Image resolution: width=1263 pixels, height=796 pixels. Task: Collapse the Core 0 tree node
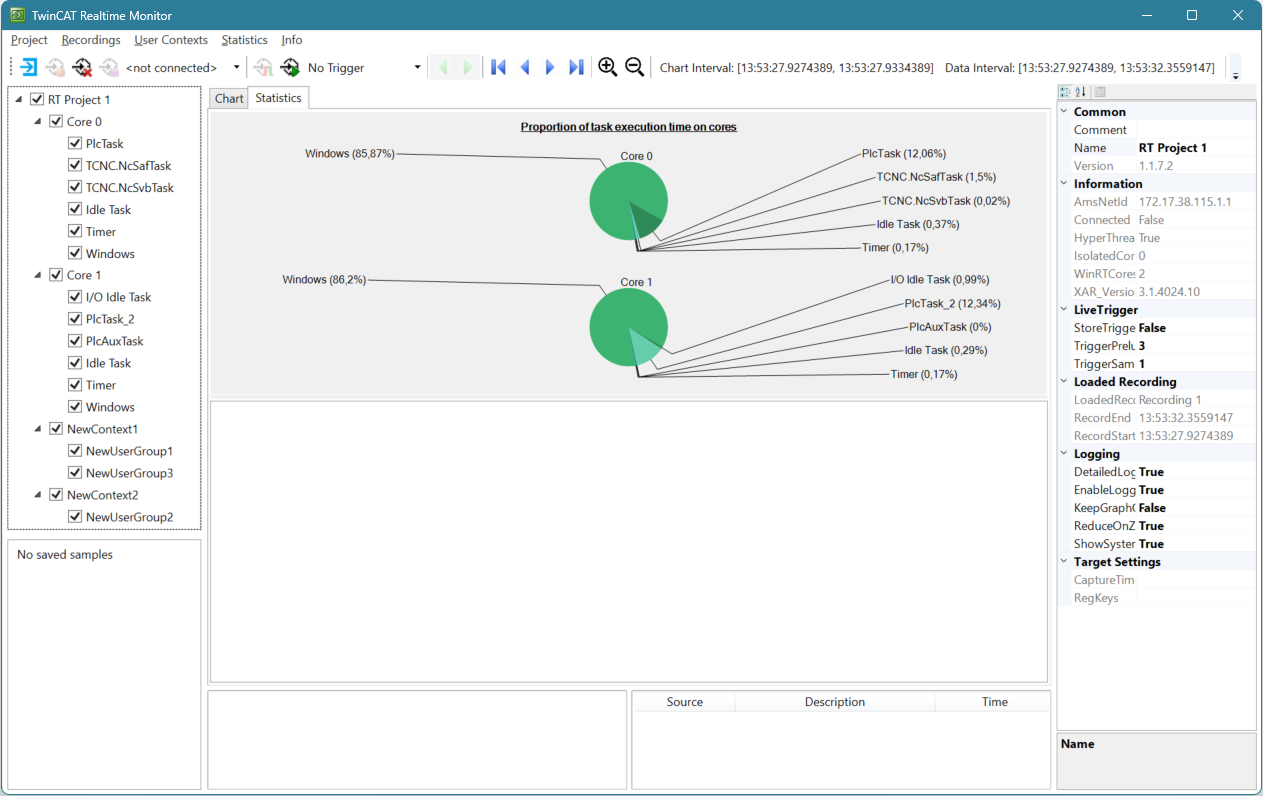(39, 122)
